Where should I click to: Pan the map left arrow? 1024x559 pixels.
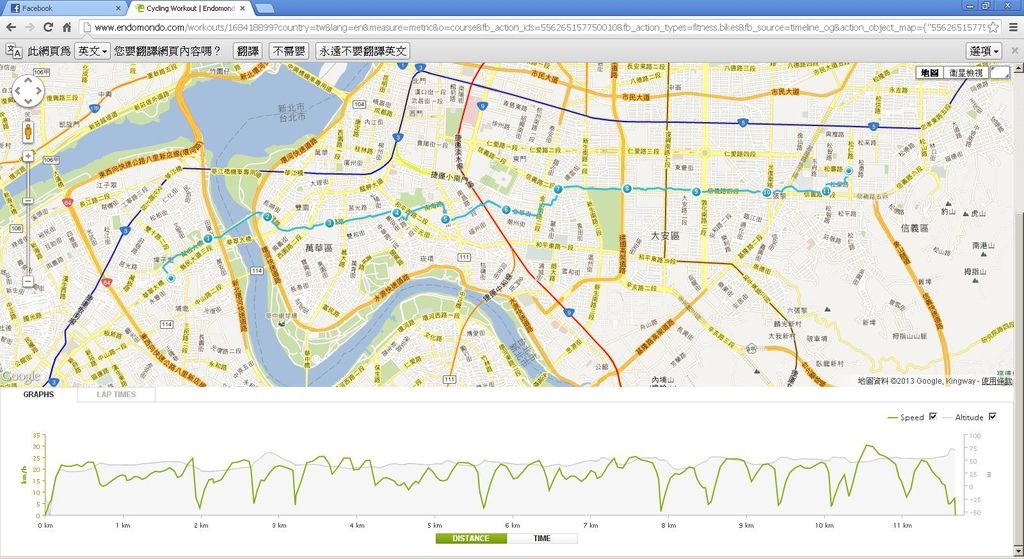18,91
